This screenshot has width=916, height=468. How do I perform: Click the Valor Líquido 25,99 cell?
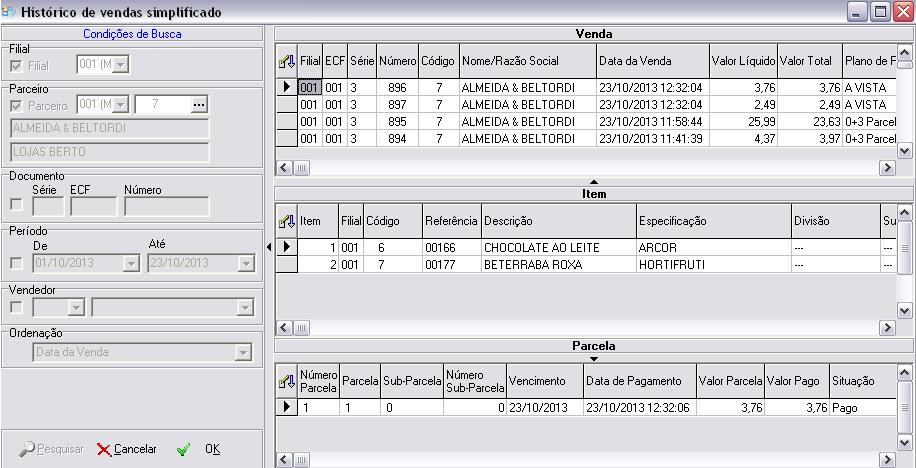pyautogui.click(x=743, y=122)
